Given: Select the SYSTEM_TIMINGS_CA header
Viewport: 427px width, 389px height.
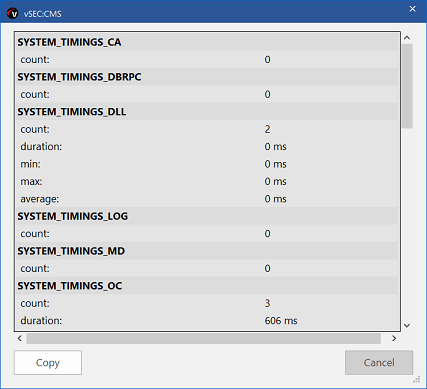Looking at the screenshot, I should click(x=207, y=42).
